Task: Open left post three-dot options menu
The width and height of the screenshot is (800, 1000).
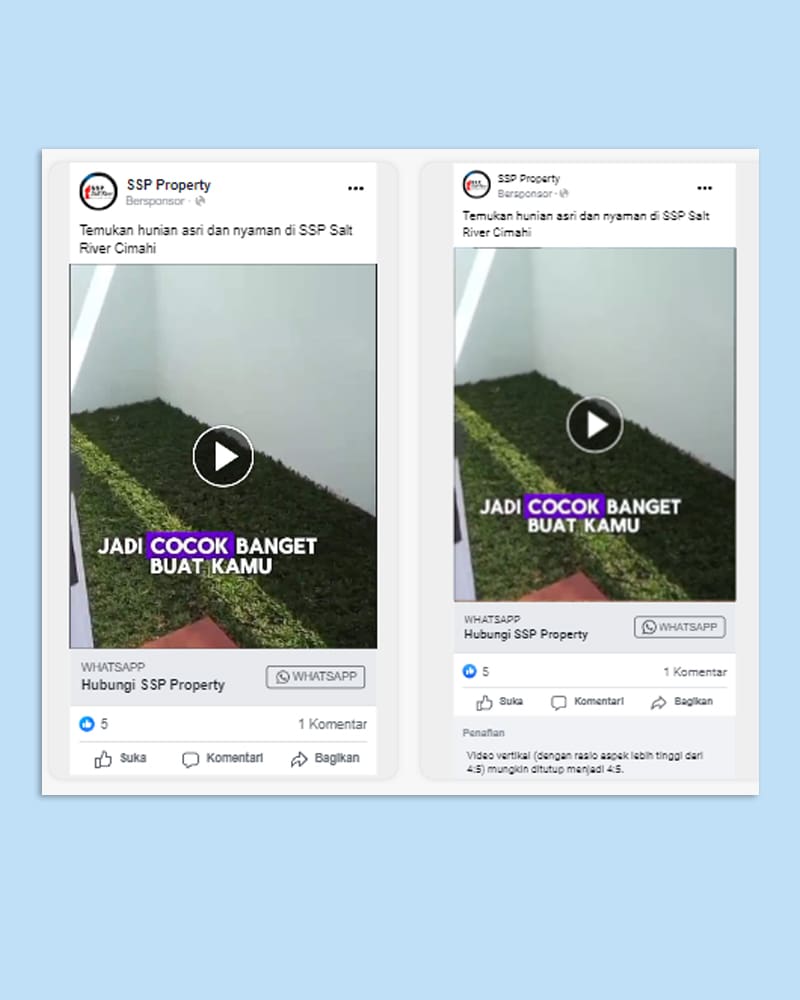Action: [356, 188]
